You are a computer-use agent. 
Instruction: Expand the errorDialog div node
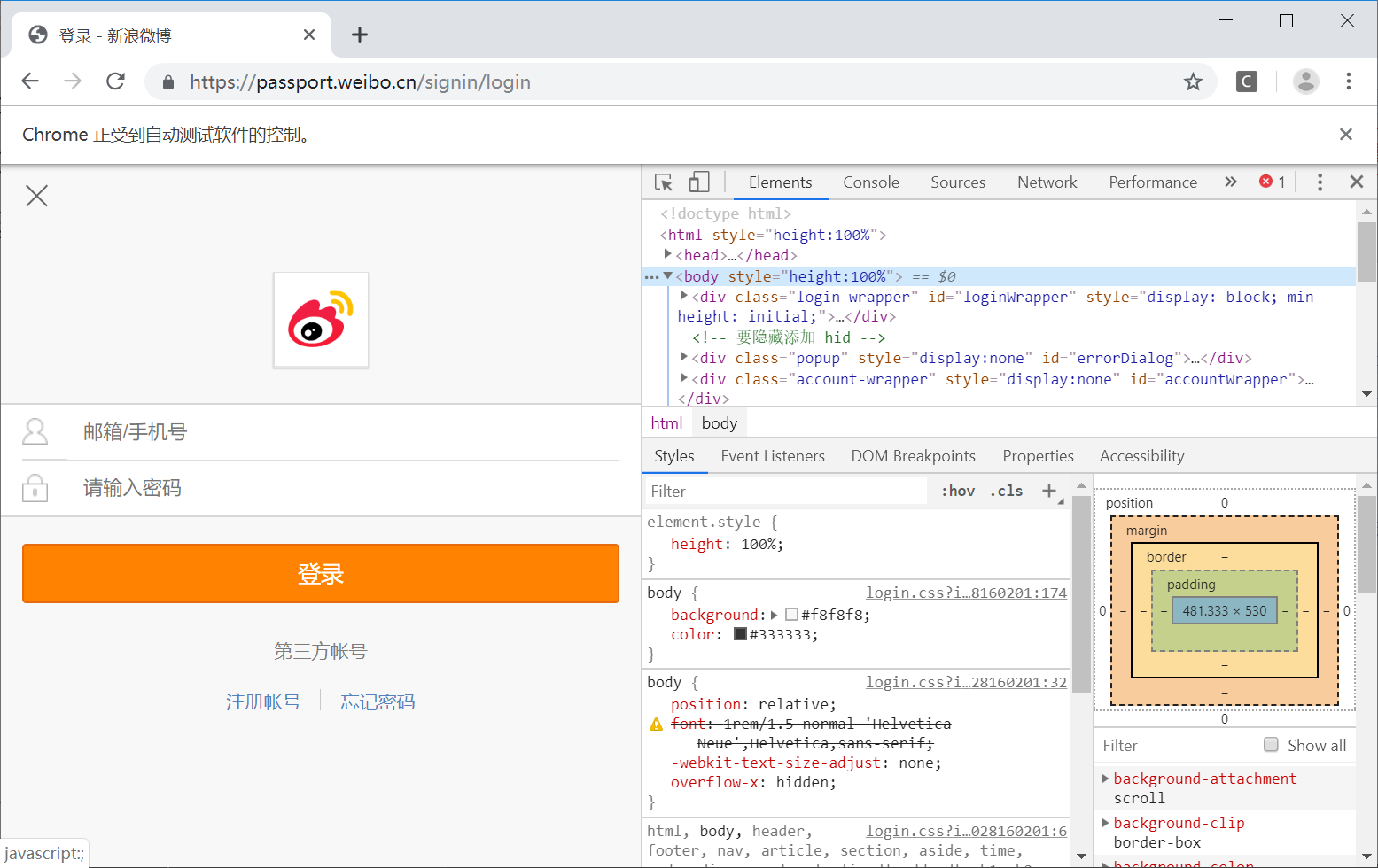[684, 357]
